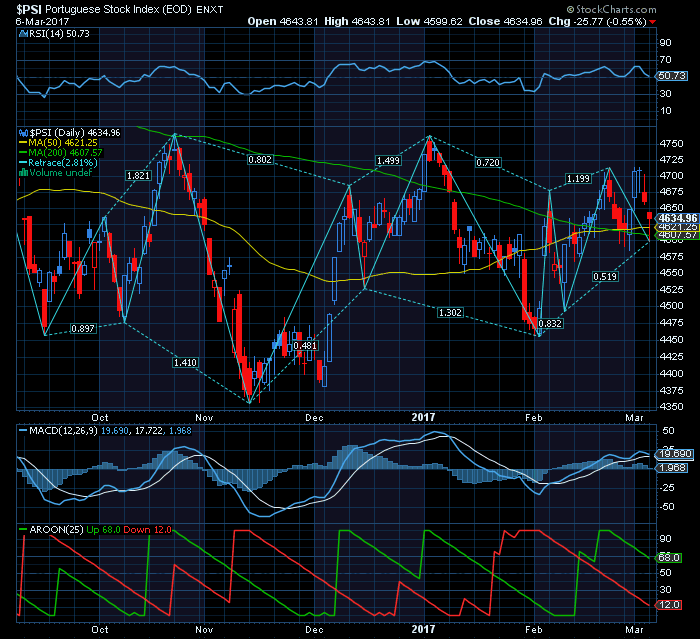The height and width of the screenshot is (639, 700).
Task: Click the MA(50) 4621.25 legend entry
Action: (62, 143)
